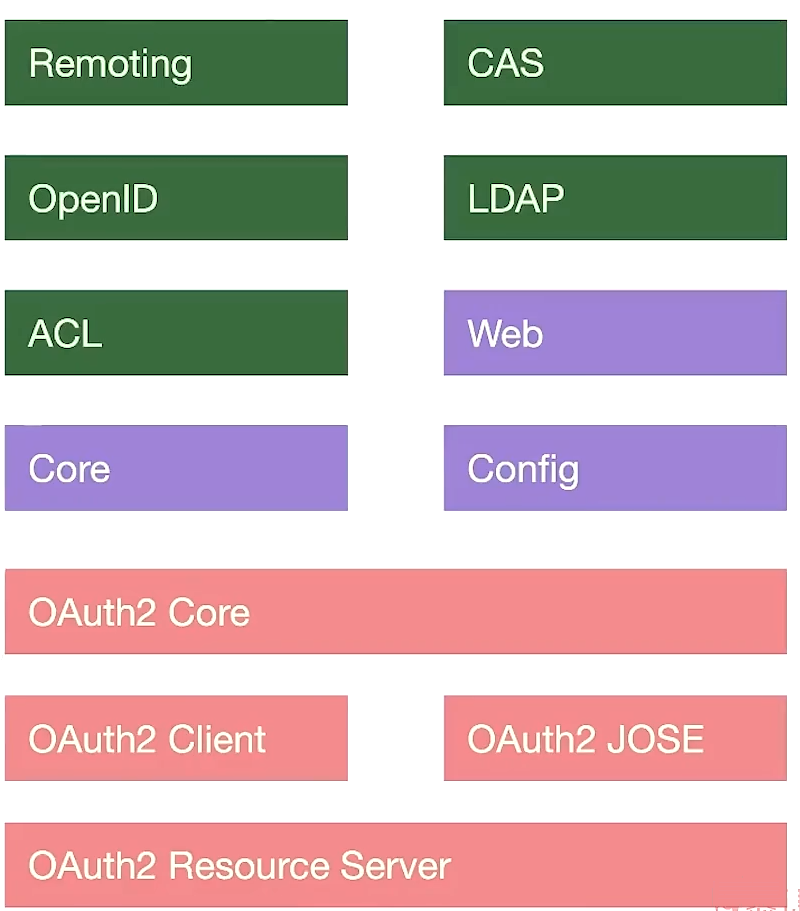
Task: Click the 'OAuth2 Client' text label
Action: click(147, 739)
